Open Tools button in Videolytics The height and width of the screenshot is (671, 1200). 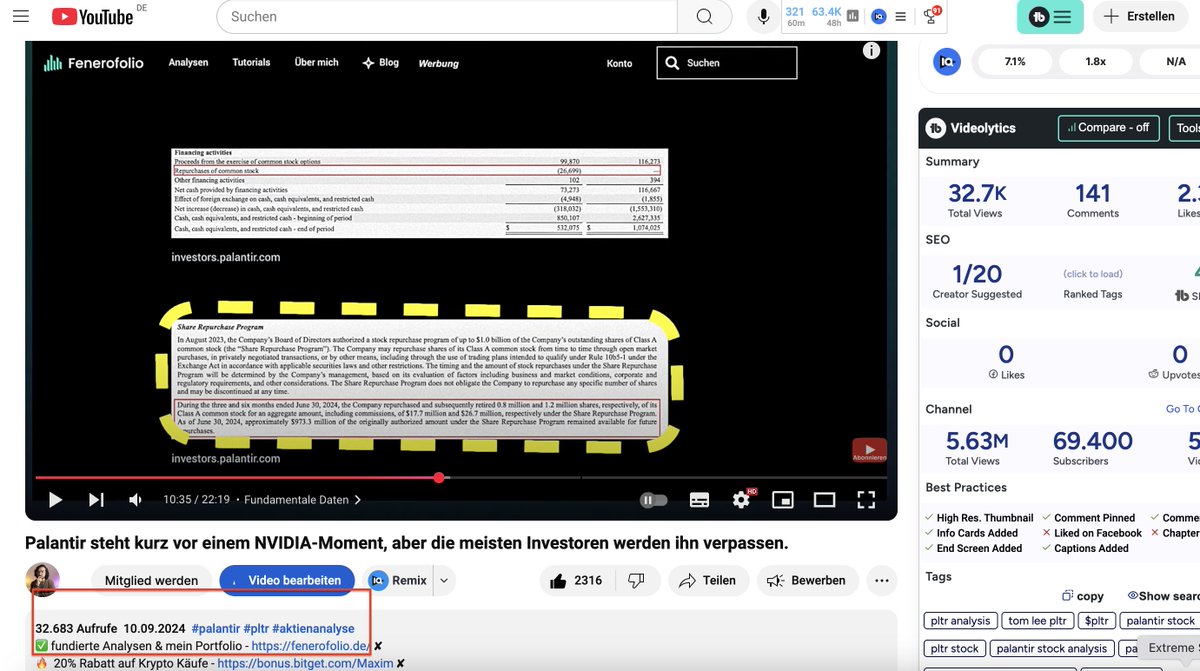1184,128
